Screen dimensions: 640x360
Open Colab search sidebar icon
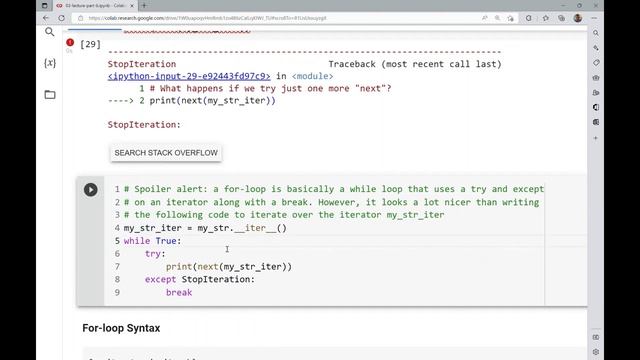[x=50, y=32]
